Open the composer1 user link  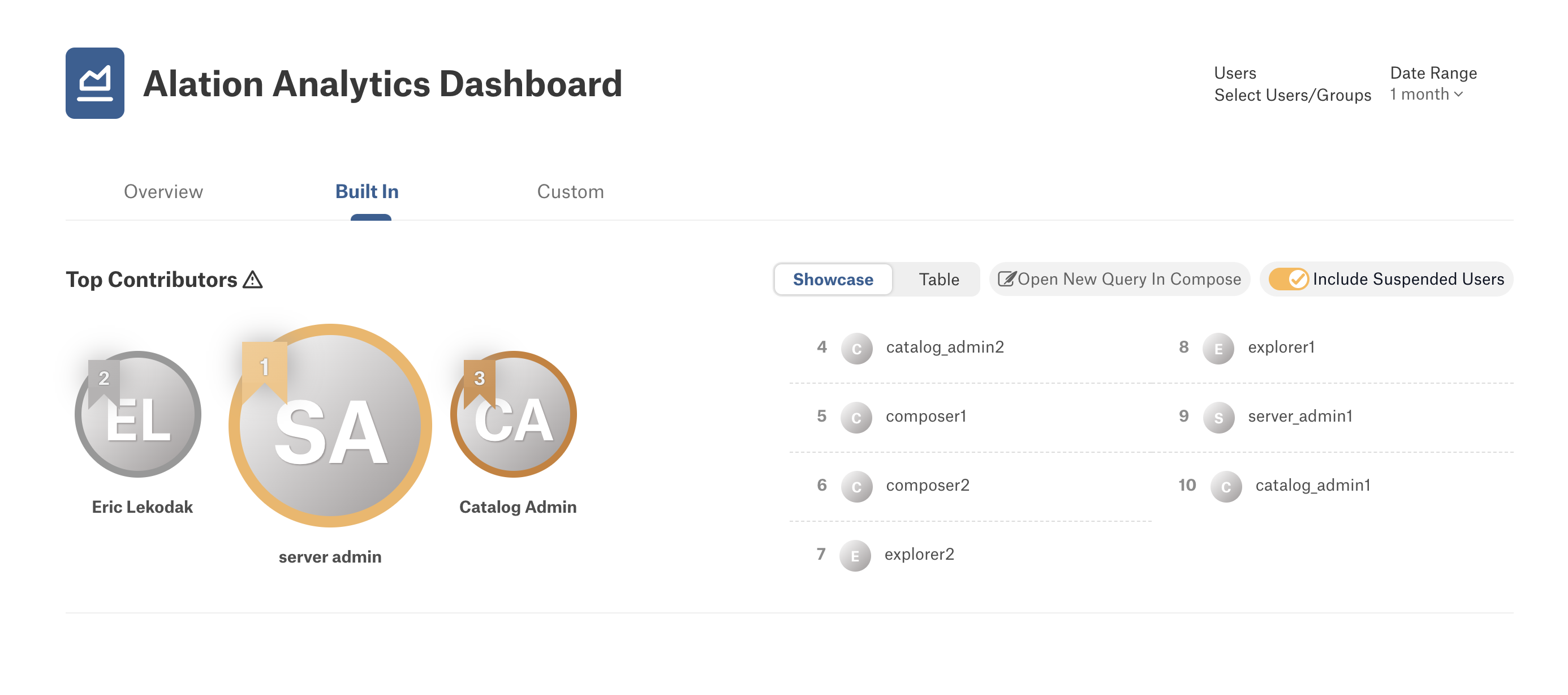tap(926, 416)
